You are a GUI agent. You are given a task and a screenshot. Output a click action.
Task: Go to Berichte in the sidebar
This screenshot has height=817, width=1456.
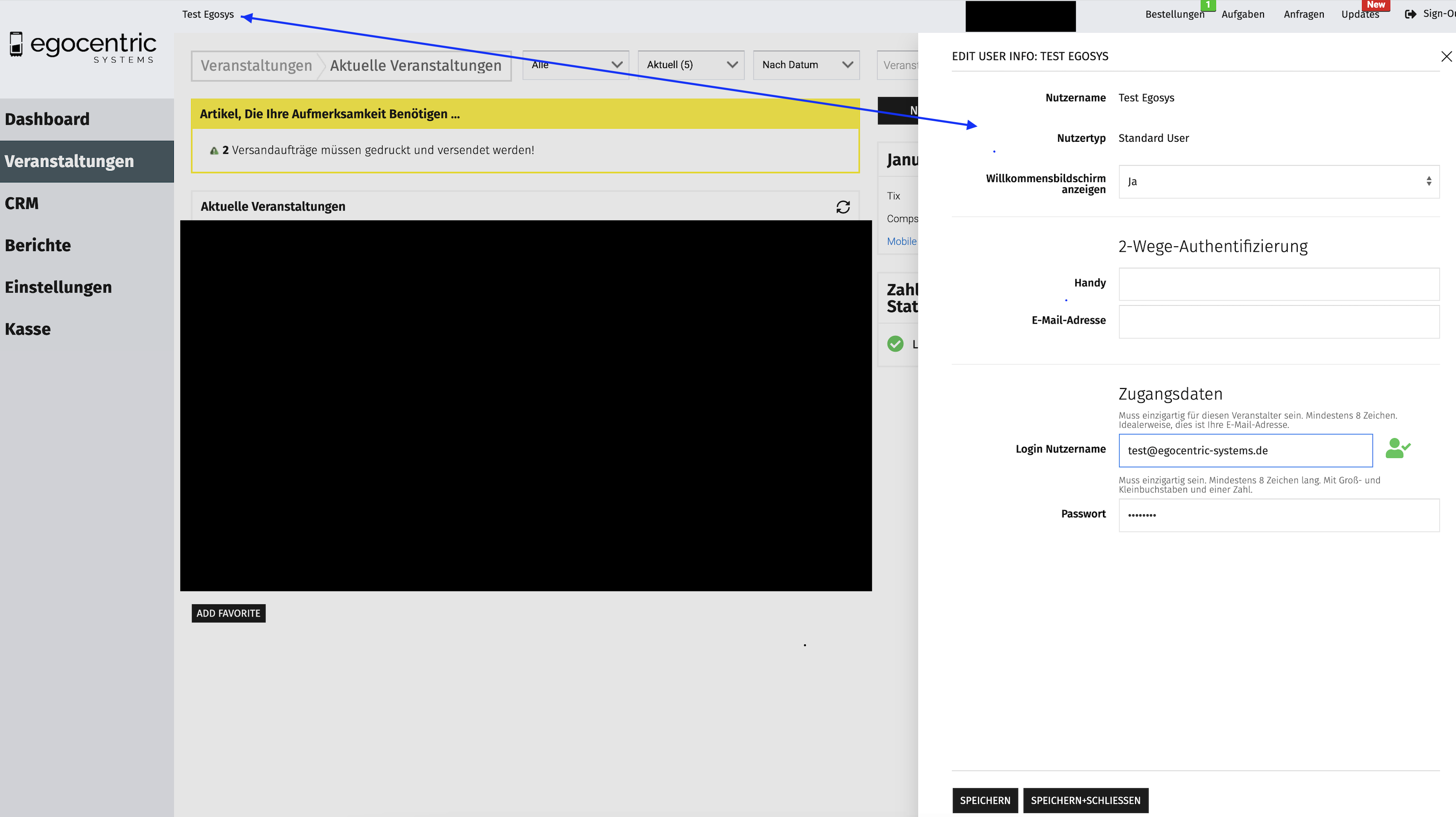tap(38, 245)
